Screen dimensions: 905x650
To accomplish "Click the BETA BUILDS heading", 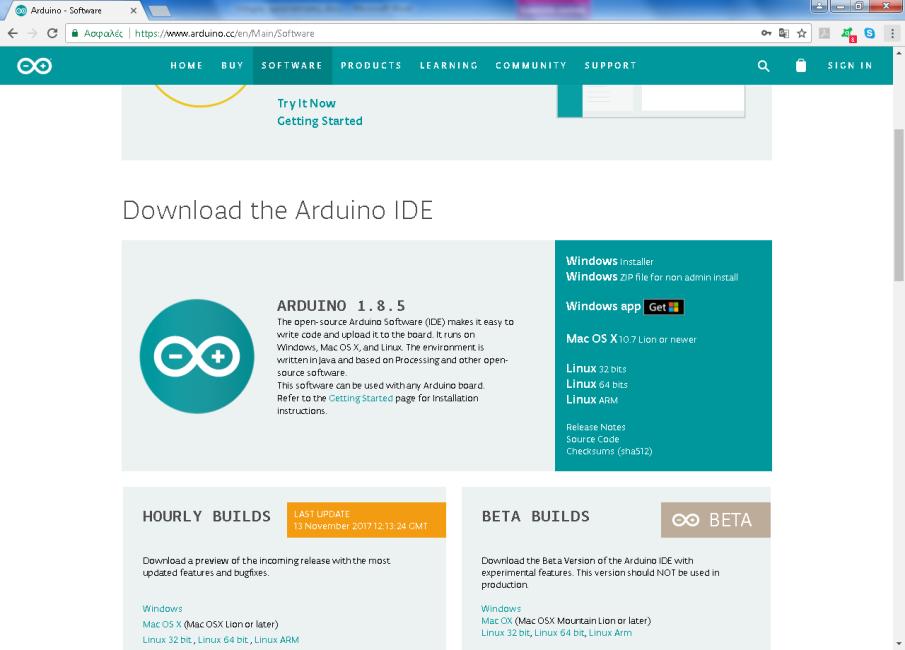I will click(536, 516).
